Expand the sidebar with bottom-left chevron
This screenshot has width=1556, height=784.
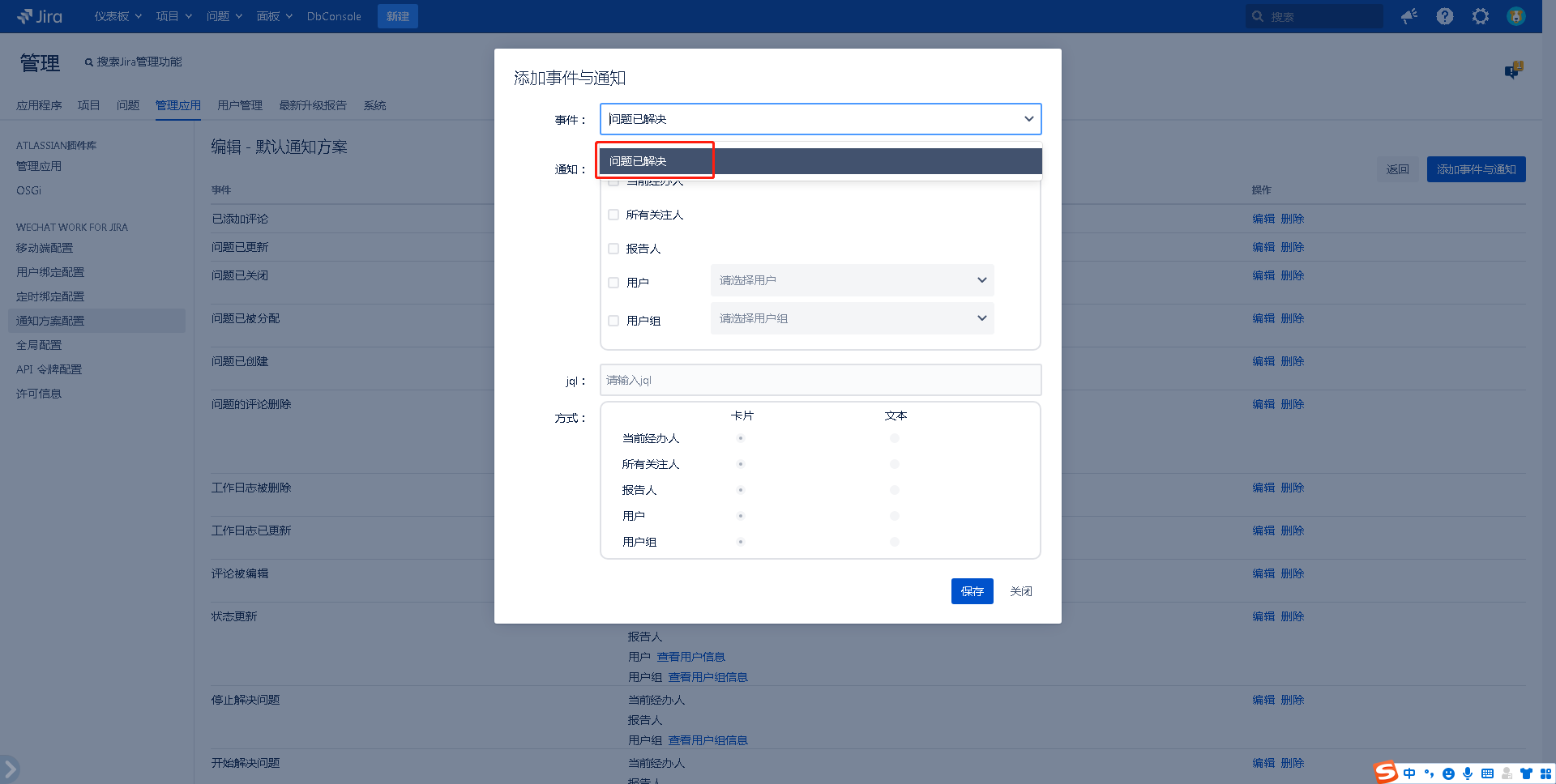coord(10,768)
